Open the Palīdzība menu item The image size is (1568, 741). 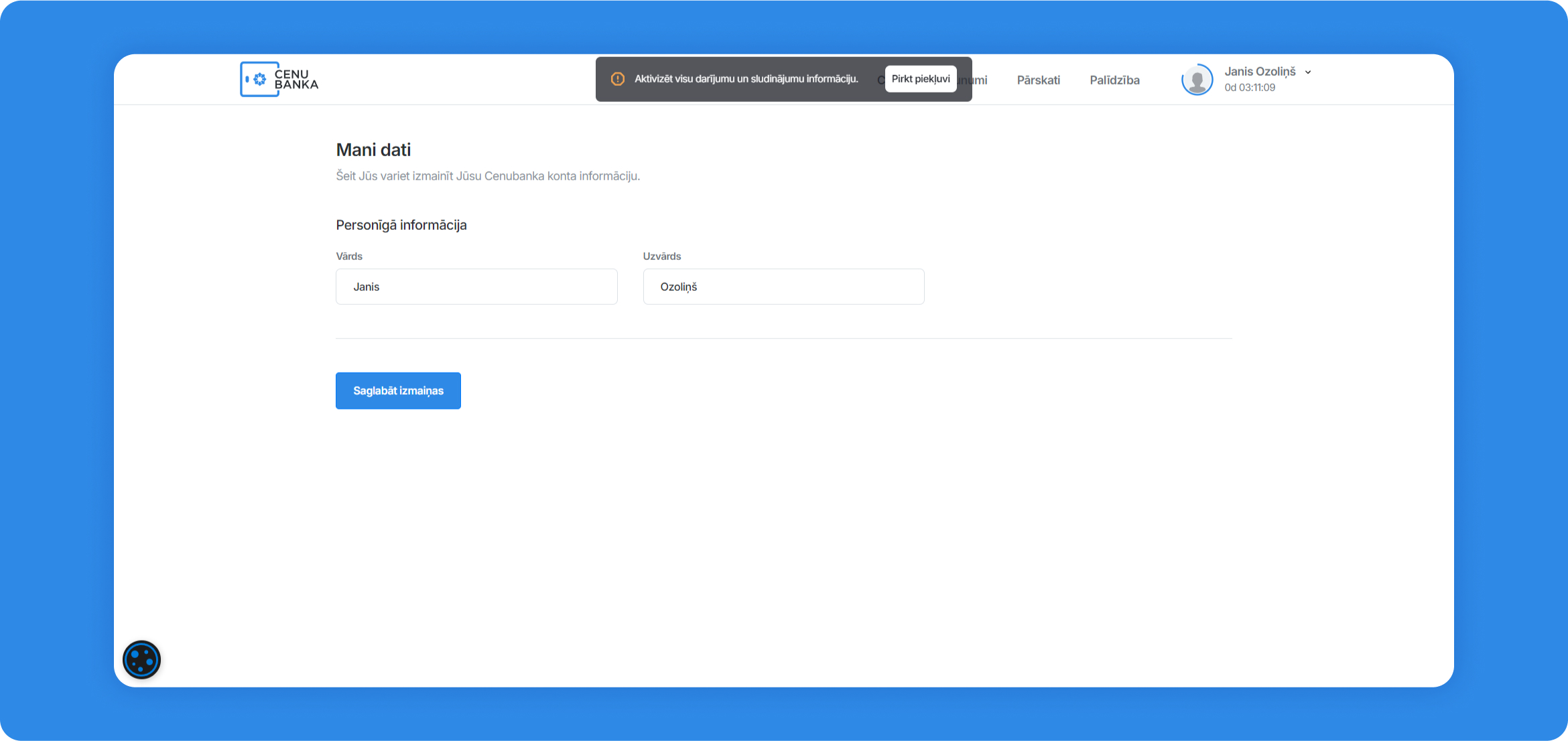pos(1114,80)
